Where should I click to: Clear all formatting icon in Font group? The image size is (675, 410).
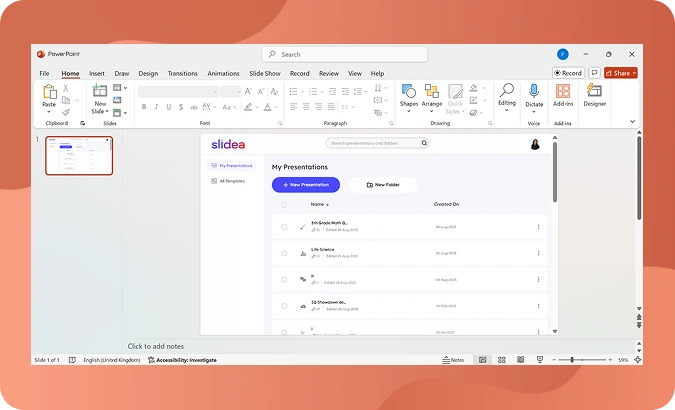274,91
